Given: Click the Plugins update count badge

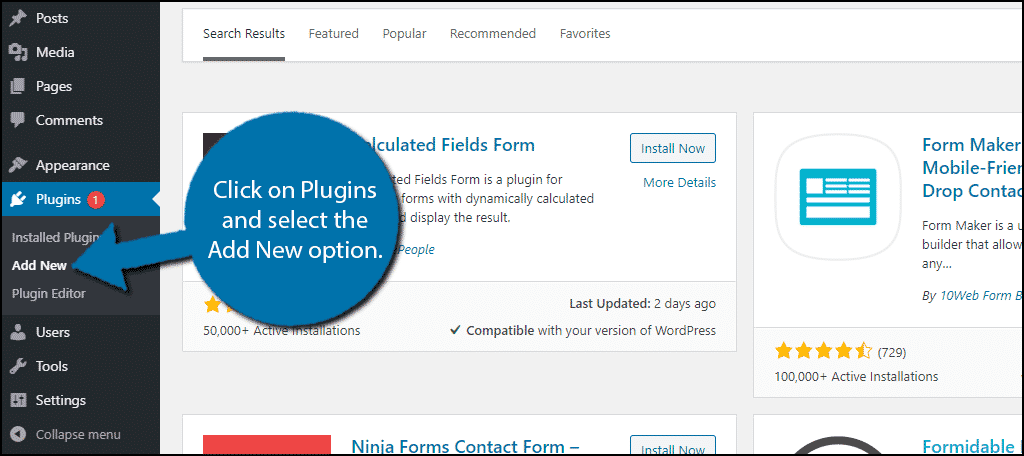Looking at the screenshot, I should point(95,199).
